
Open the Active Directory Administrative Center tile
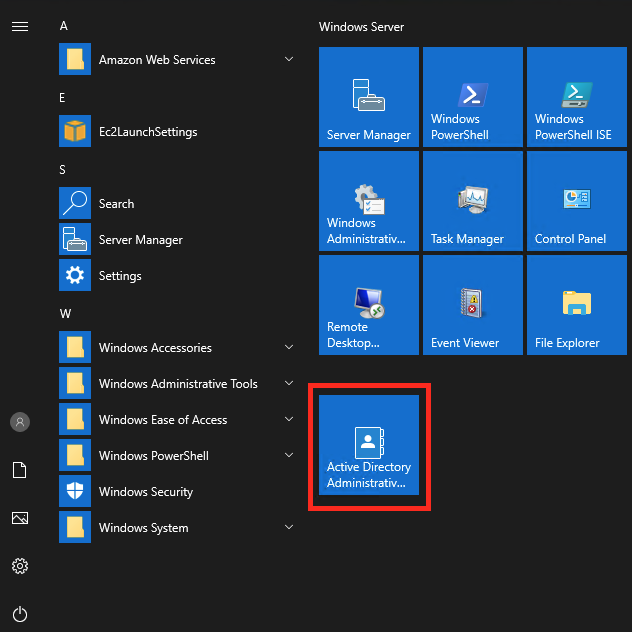click(368, 445)
